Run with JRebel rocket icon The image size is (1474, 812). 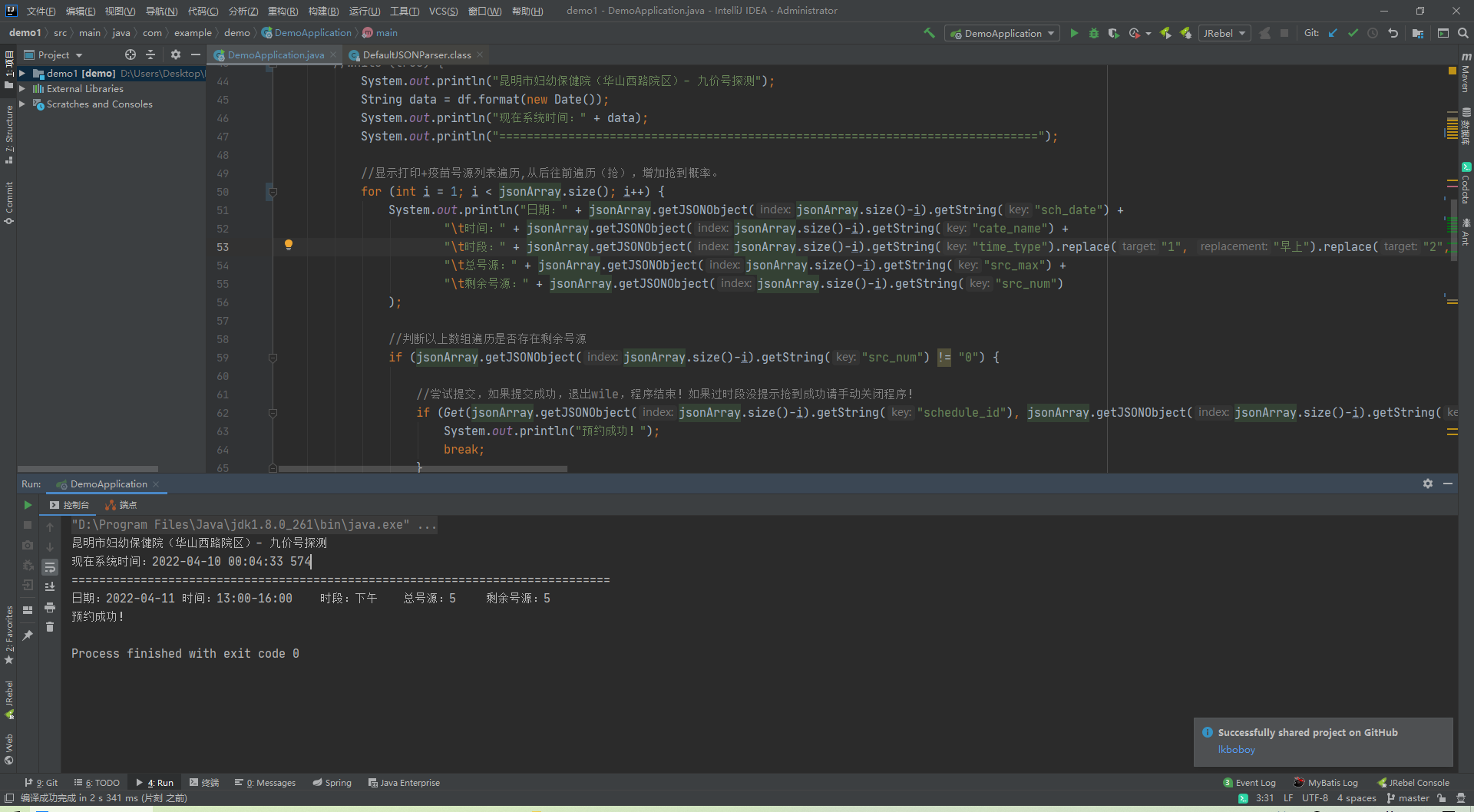(x=1165, y=33)
